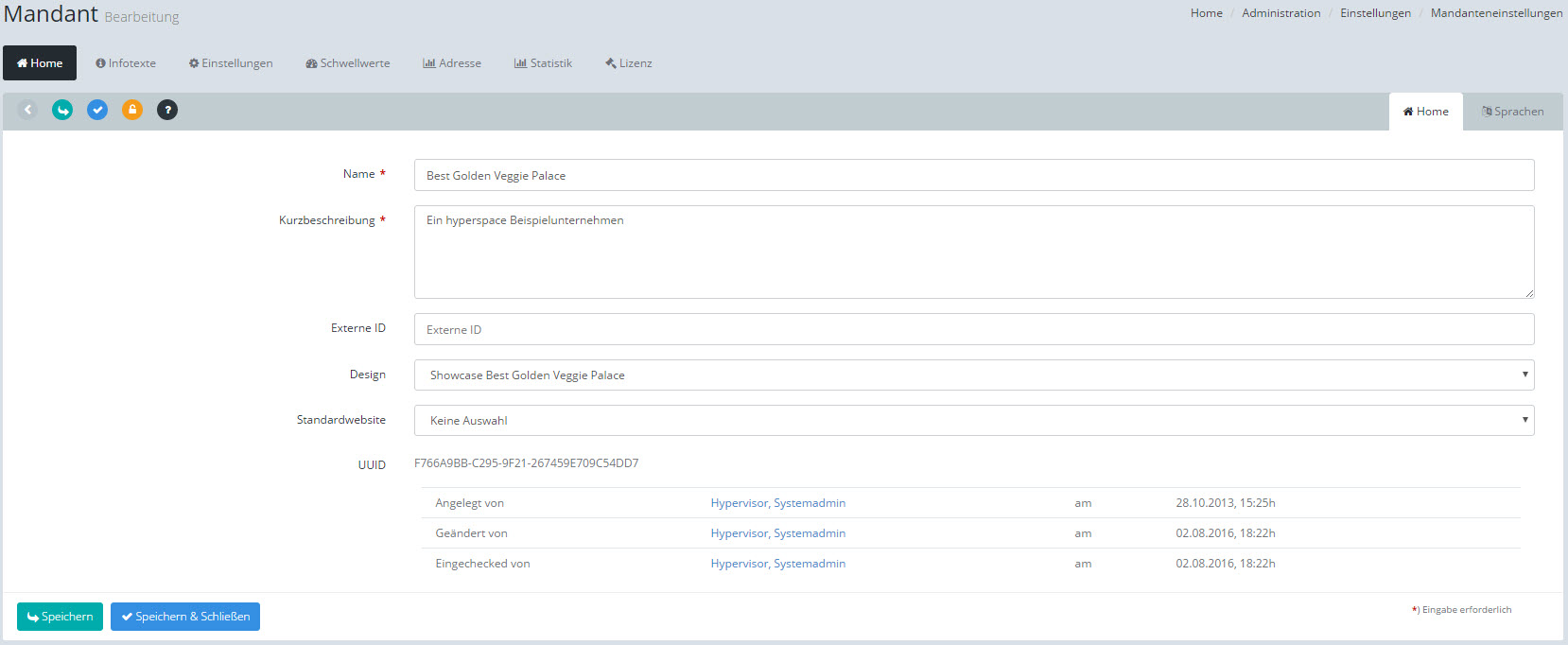Click the orange lock icon
Viewport: 1568px width, 645px height.
(x=132, y=110)
